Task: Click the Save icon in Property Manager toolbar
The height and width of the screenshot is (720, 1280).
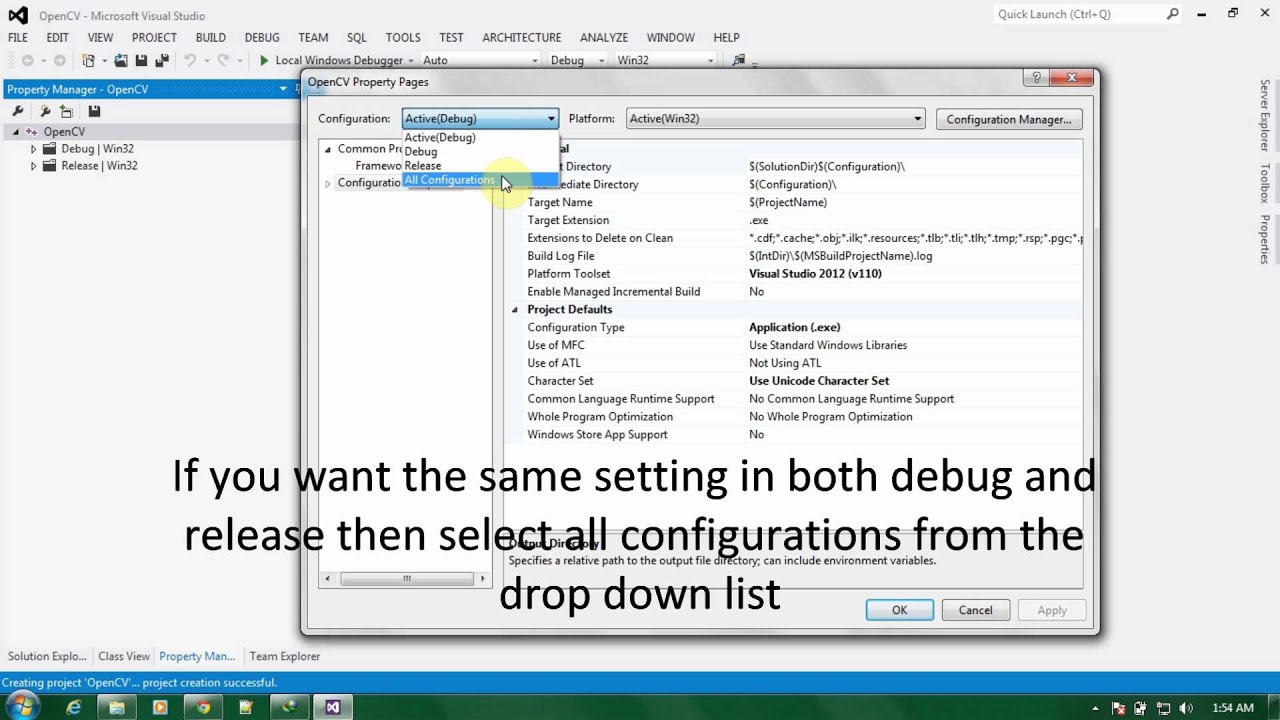Action: coord(94,111)
